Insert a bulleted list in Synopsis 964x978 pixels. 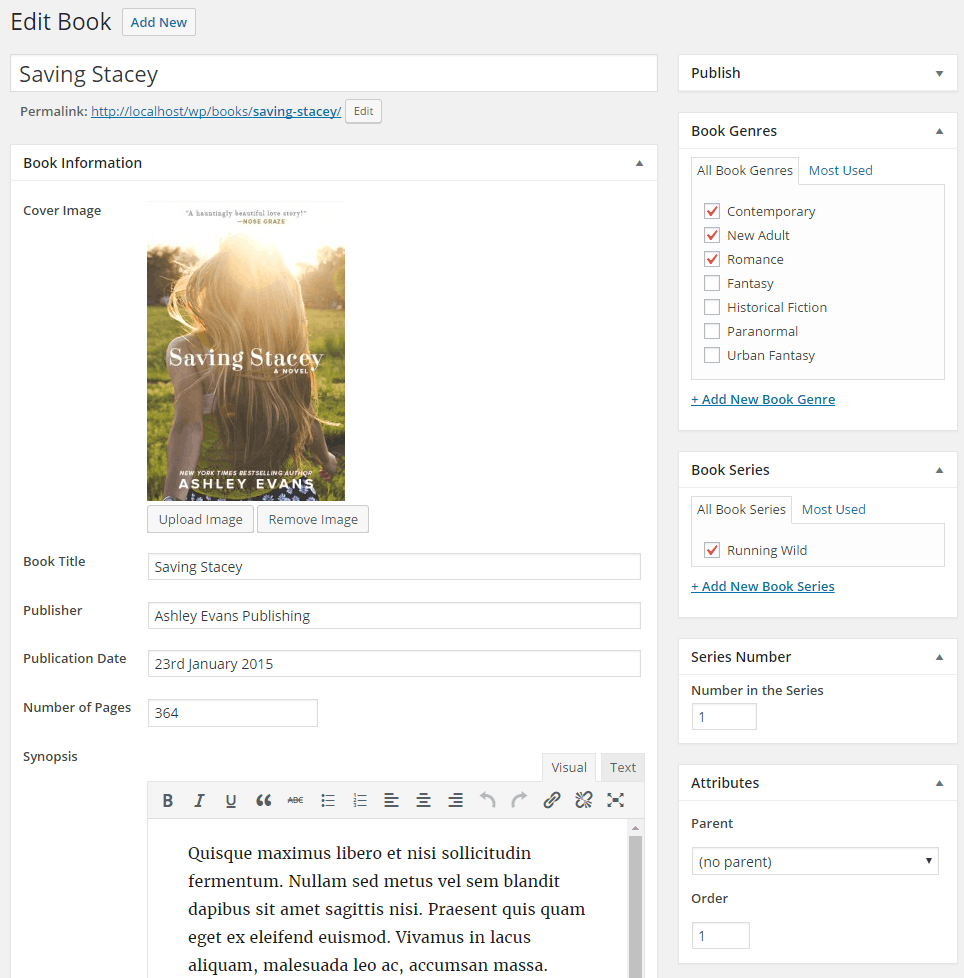(327, 800)
